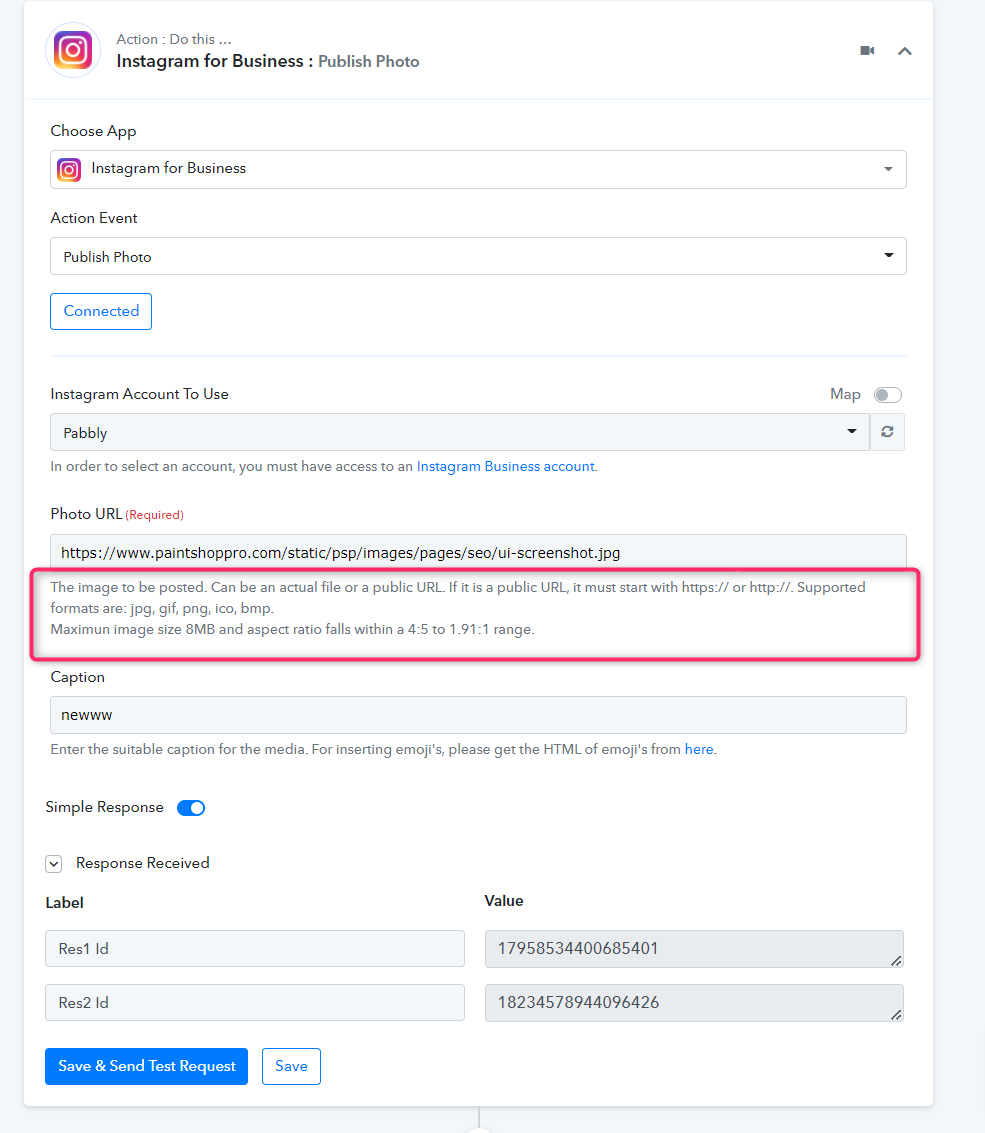Viewport: 985px width, 1133px height.
Task: Click into the Caption field
Action: pyautogui.click(x=478, y=715)
